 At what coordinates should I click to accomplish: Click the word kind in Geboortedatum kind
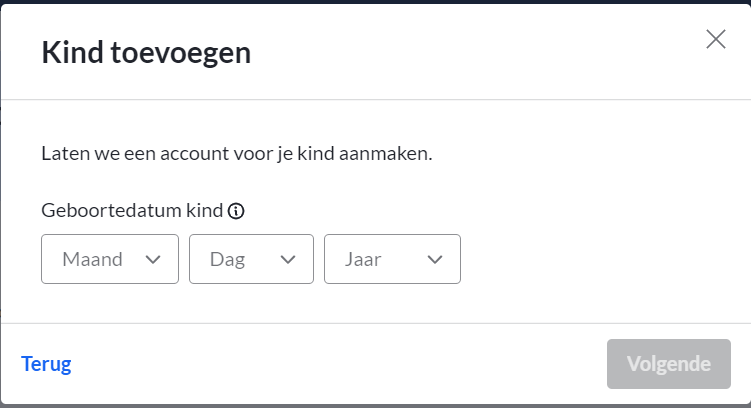(x=205, y=210)
